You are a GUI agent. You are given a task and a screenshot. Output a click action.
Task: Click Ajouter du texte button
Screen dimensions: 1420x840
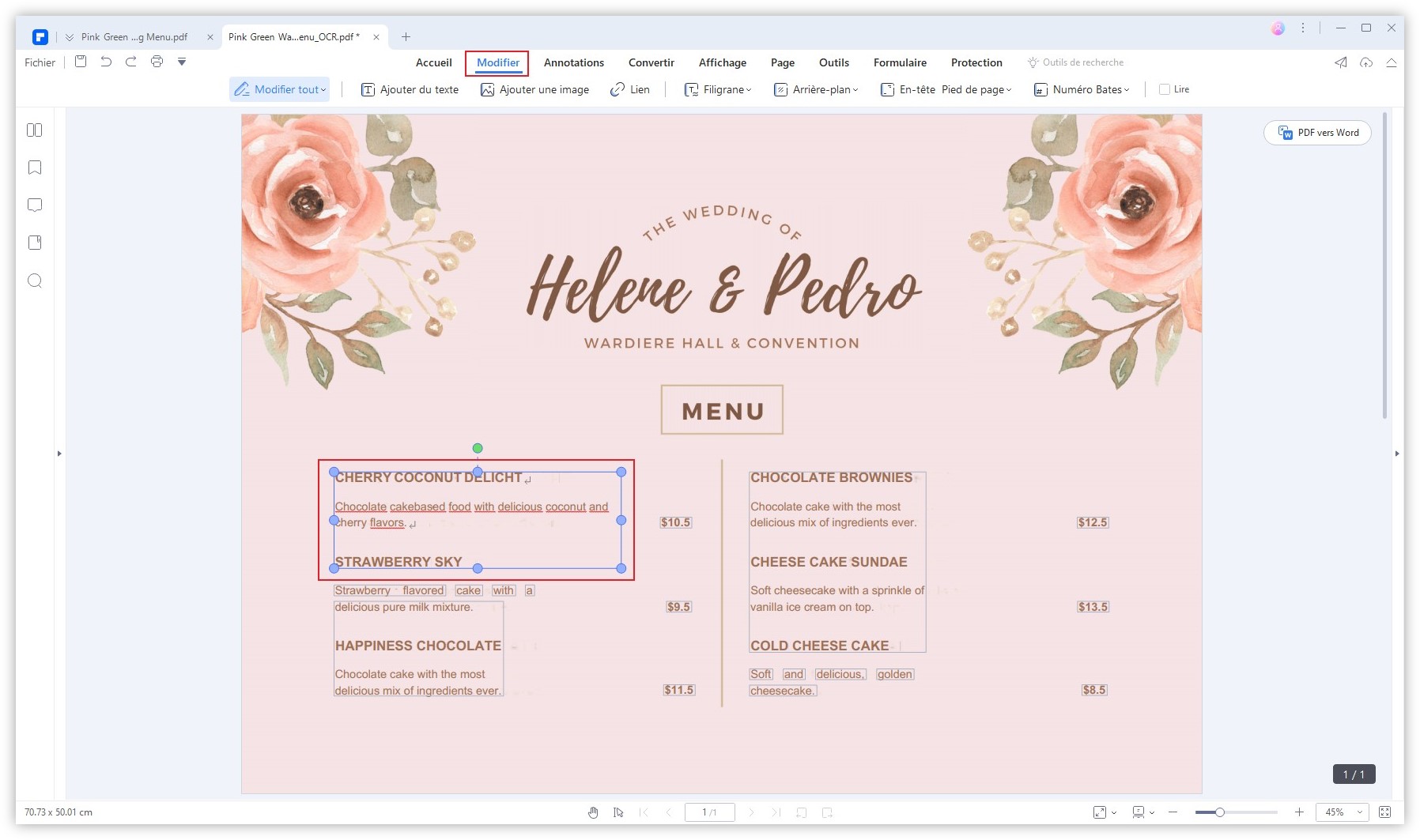coord(410,89)
